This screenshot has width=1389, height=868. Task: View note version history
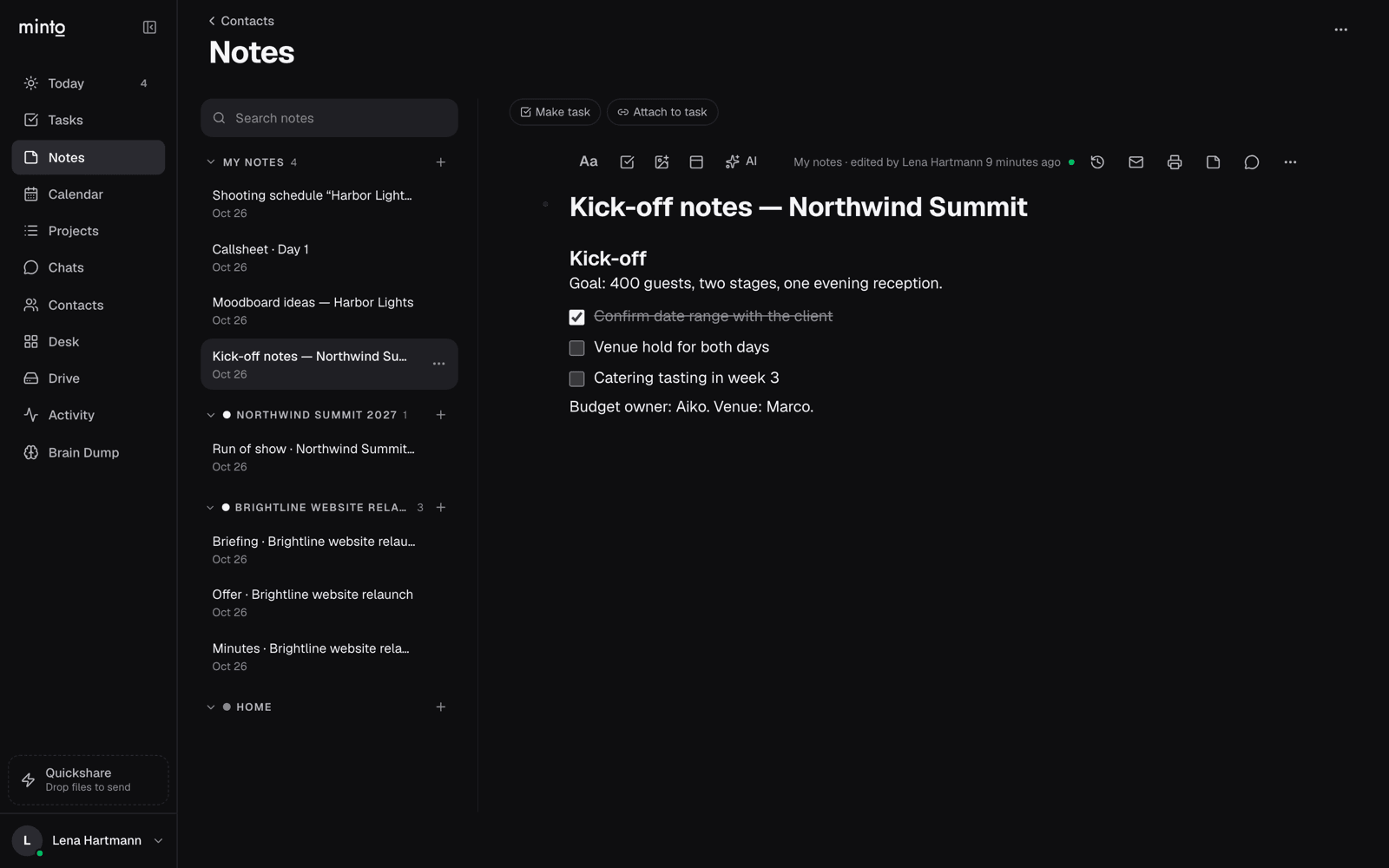point(1097,162)
